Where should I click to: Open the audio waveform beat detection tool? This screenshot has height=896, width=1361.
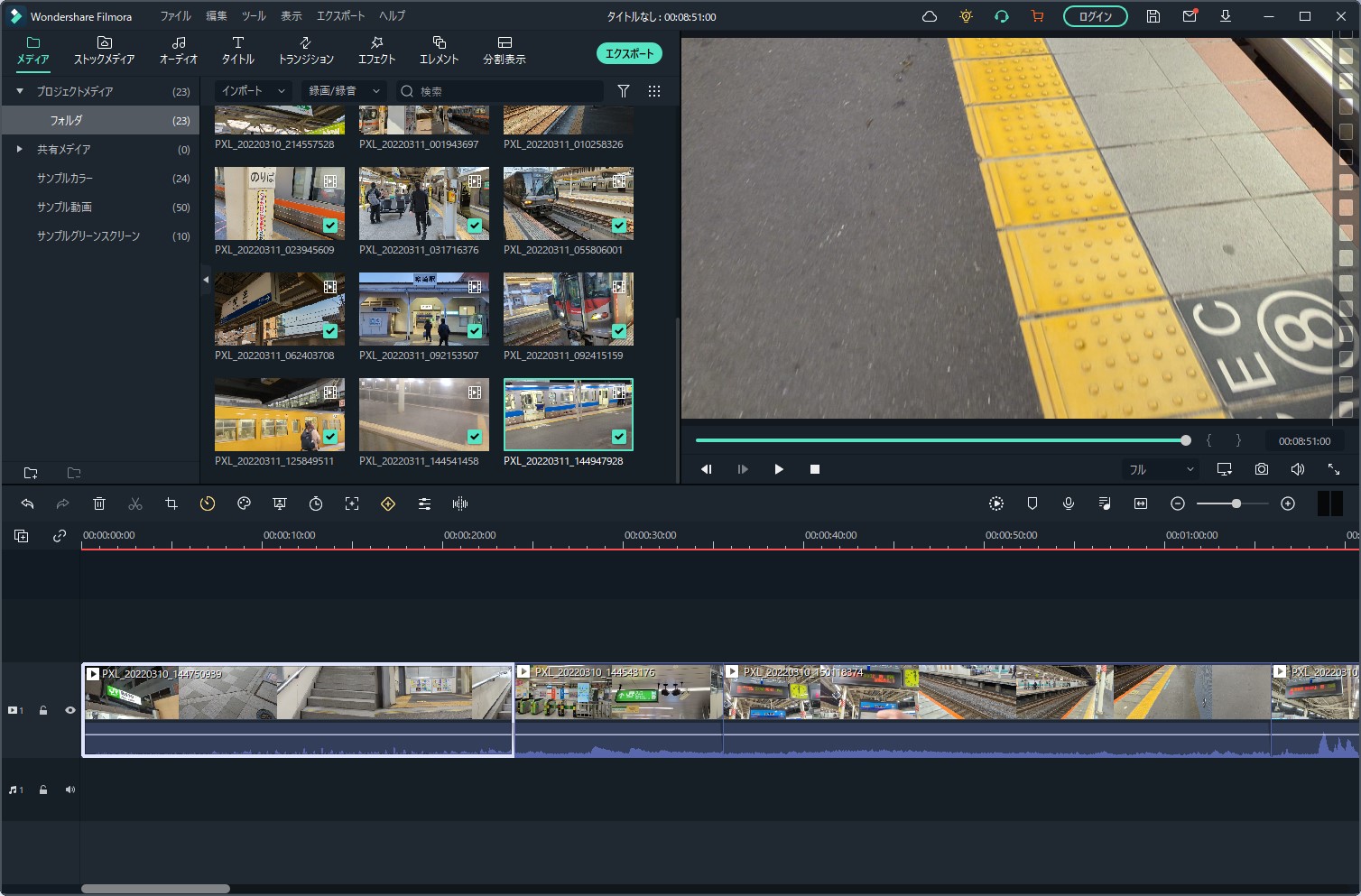pyautogui.click(x=460, y=503)
